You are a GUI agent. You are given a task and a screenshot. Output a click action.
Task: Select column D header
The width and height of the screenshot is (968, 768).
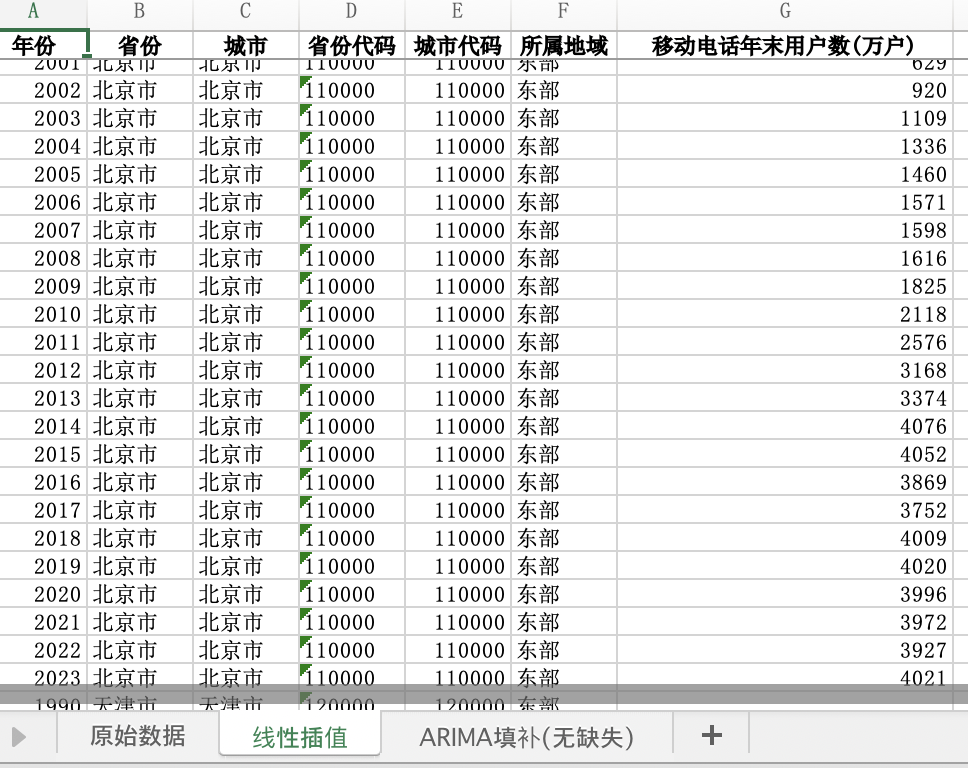(x=352, y=11)
